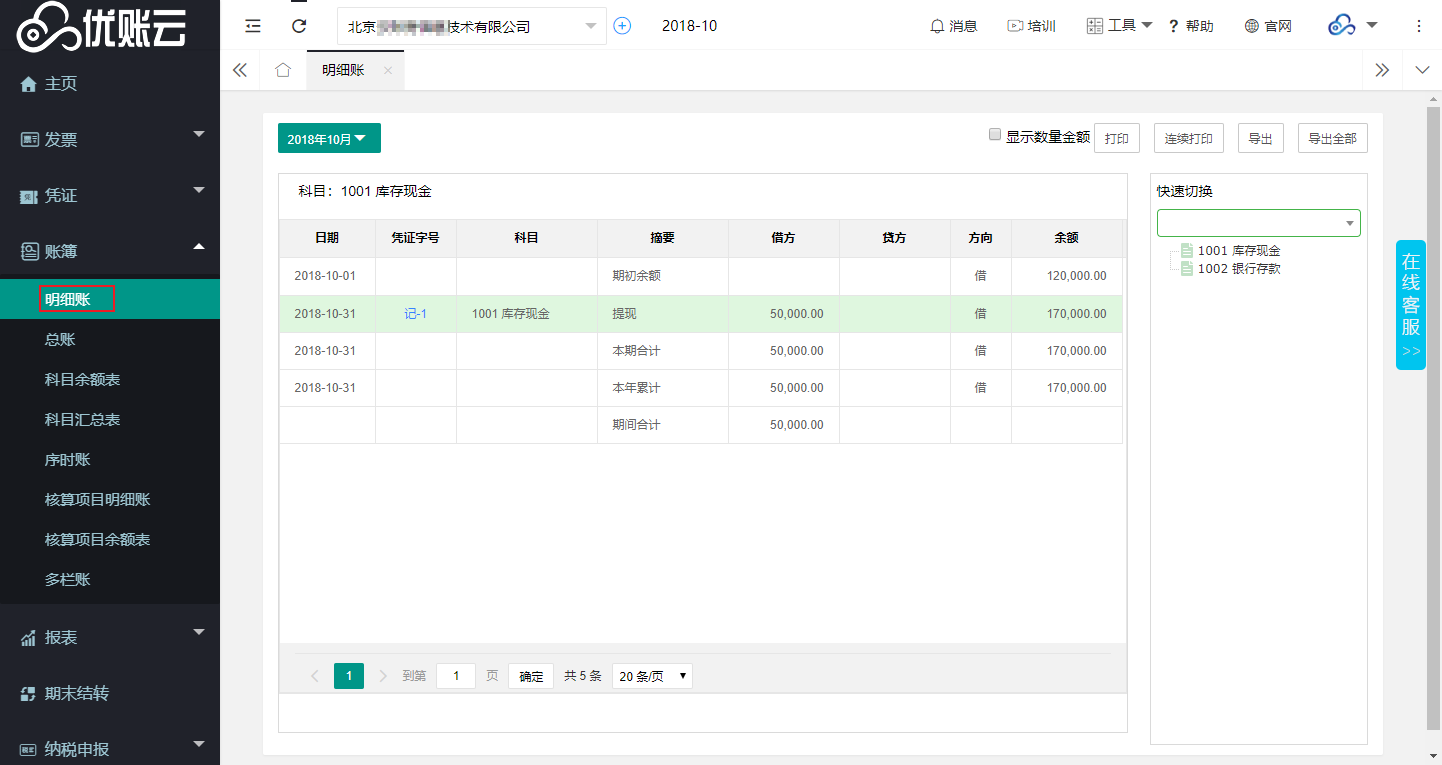The image size is (1442, 765).
Task: Expand the 凭证 sidebar menu
Action: 110,196
